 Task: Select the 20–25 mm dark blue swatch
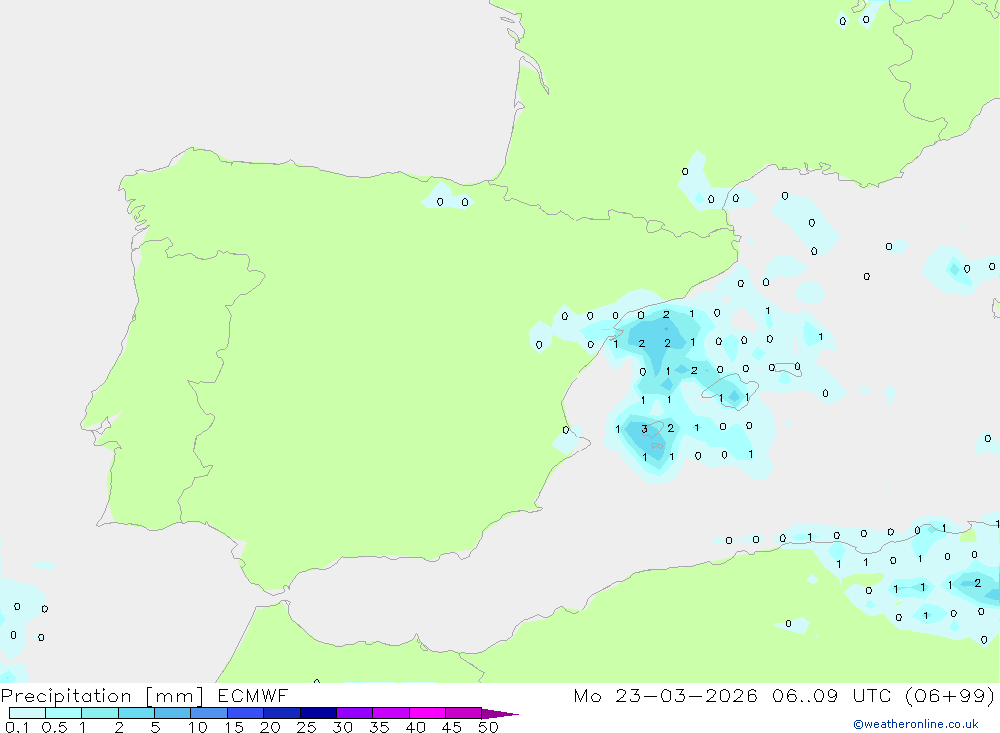point(282,713)
